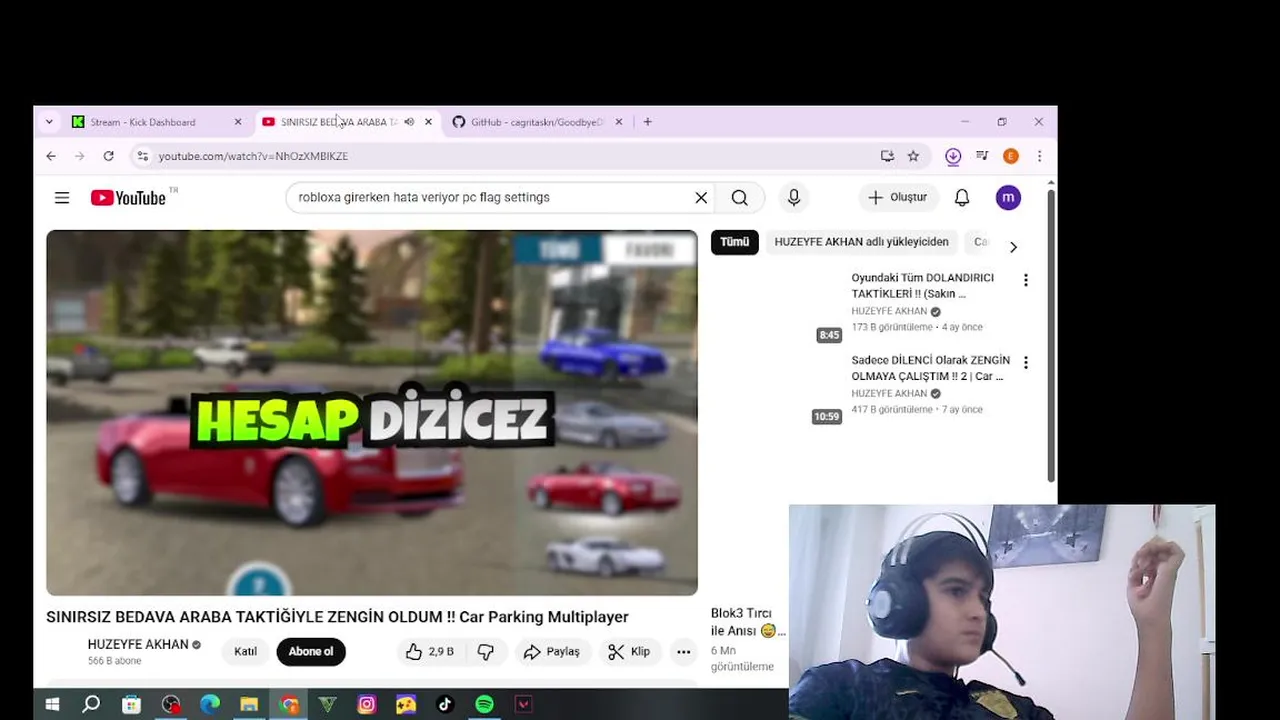Screen dimensions: 1280x720
Task: Install app icon in the address bar
Action: pyautogui.click(x=887, y=156)
